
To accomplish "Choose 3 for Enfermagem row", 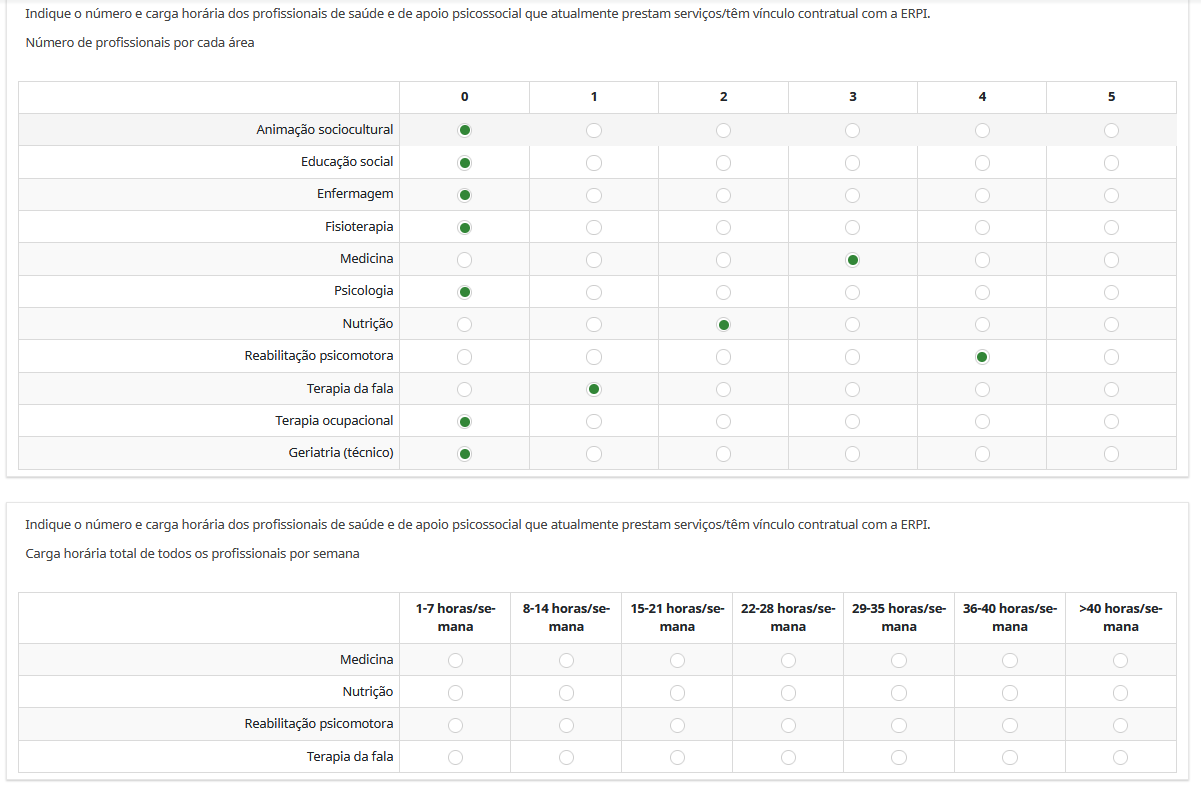I will coord(852,195).
